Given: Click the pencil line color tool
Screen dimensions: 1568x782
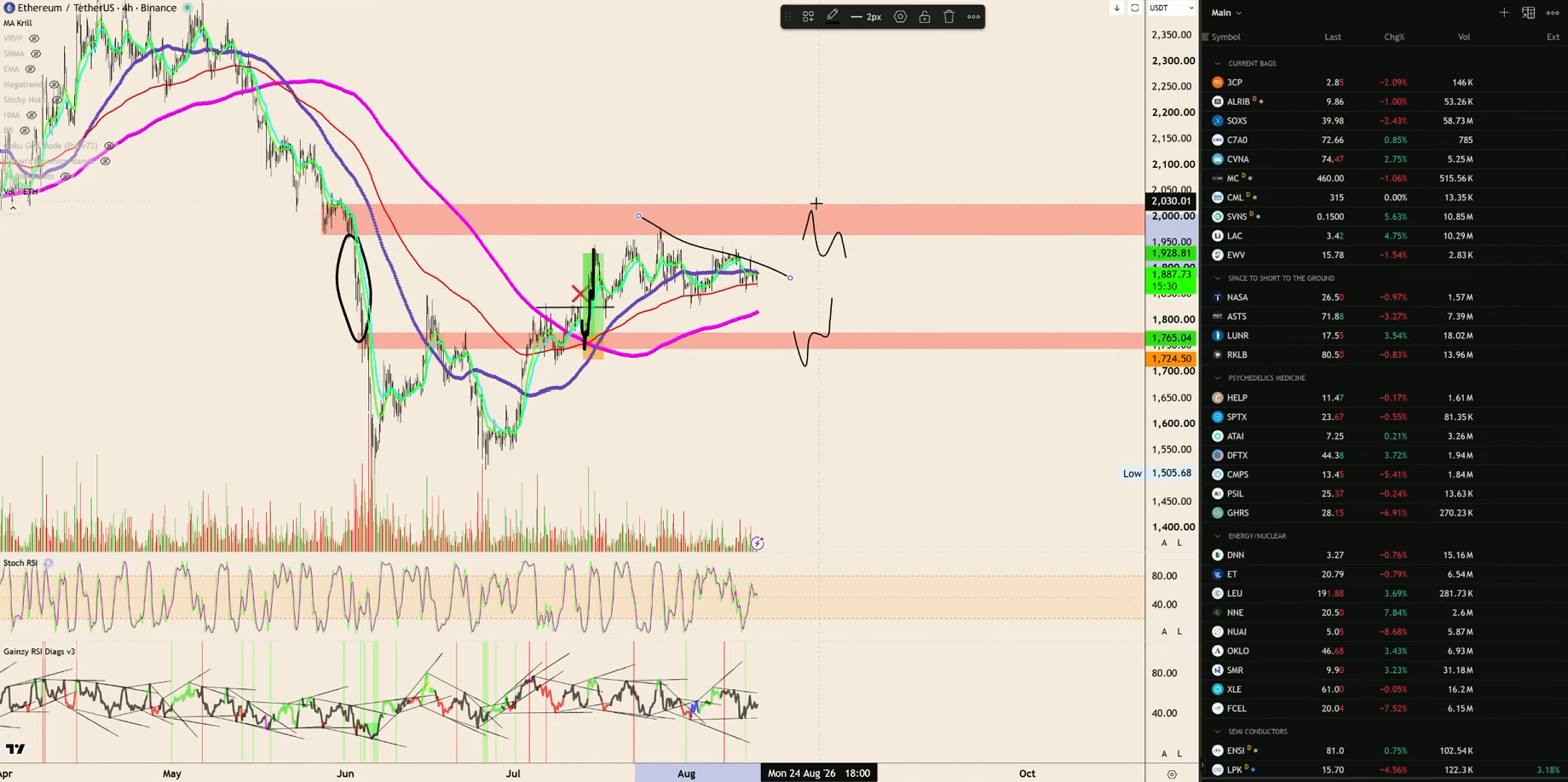Looking at the screenshot, I should point(833,16).
